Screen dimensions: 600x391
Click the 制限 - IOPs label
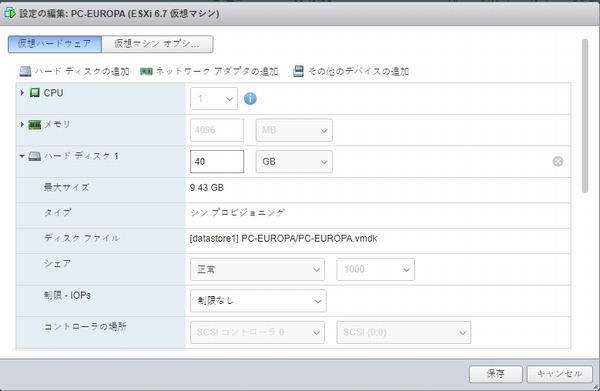point(67,295)
